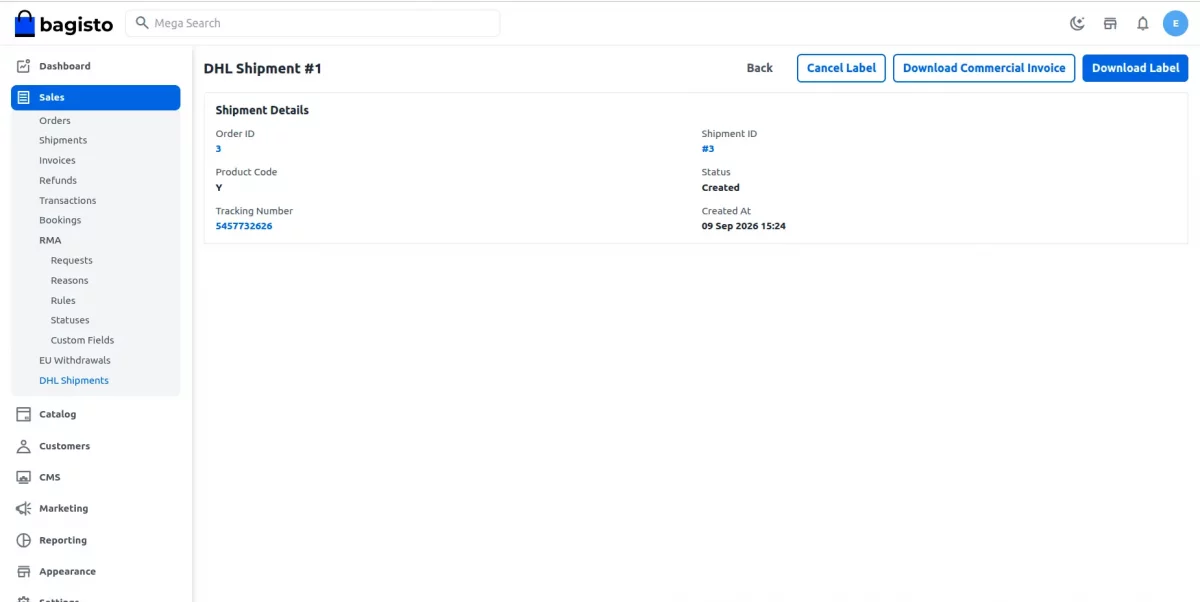This screenshot has width=1200, height=602.
Task: Toggle dark mode moon icon
Action: click(1077, 23)
